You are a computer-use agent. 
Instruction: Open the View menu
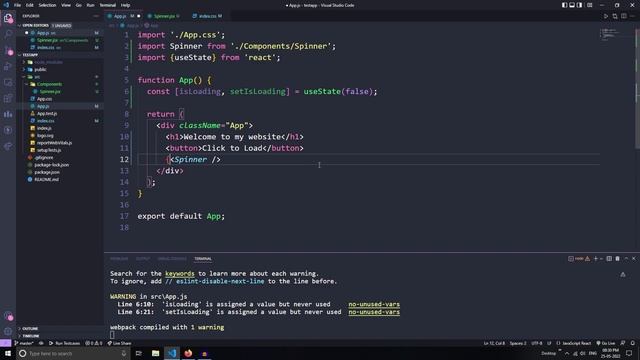[66, 5]
